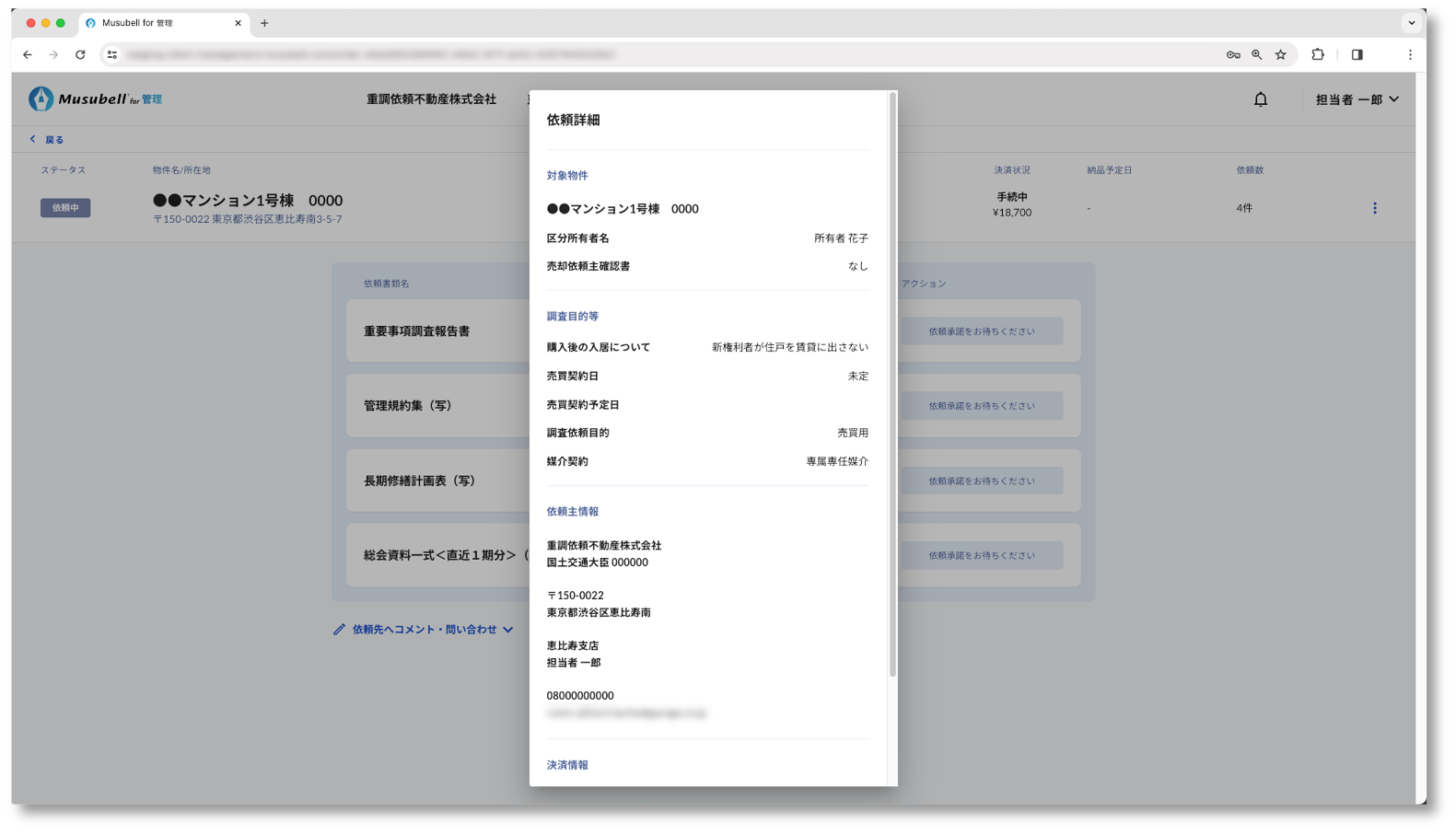Click 管理規約集 waiting-for-approval button

981,406
